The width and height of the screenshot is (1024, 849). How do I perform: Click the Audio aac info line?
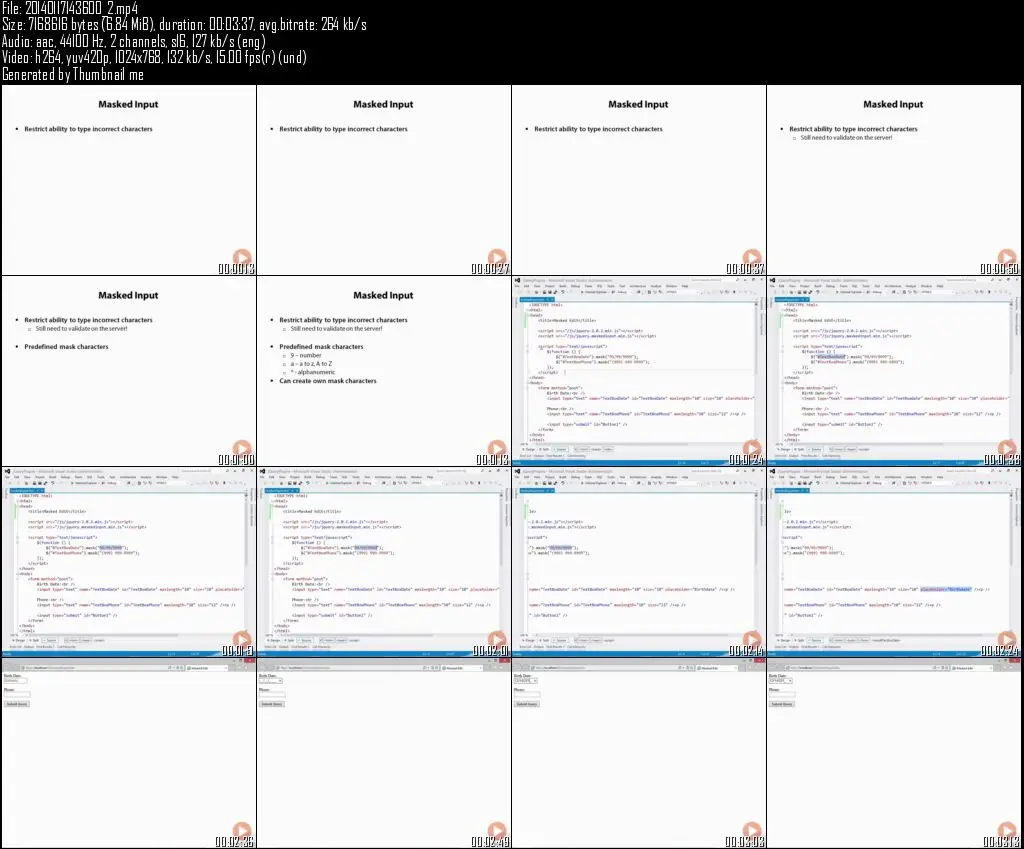(x=133, y=41)
